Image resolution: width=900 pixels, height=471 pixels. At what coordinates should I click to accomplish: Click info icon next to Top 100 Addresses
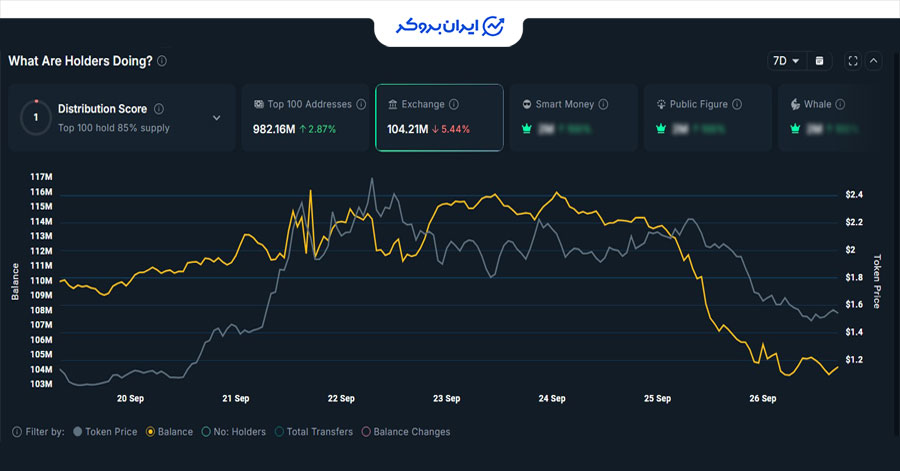click(363, 104)
